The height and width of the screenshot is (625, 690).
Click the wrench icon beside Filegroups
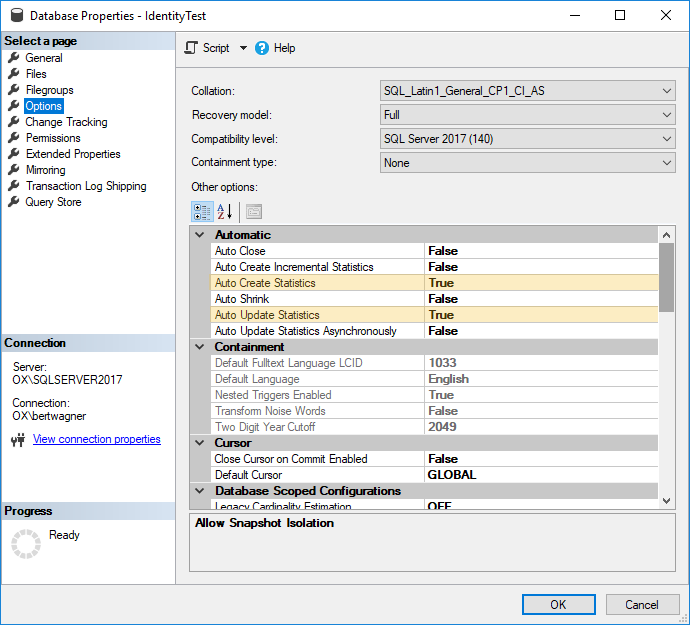tap(14, 89)
